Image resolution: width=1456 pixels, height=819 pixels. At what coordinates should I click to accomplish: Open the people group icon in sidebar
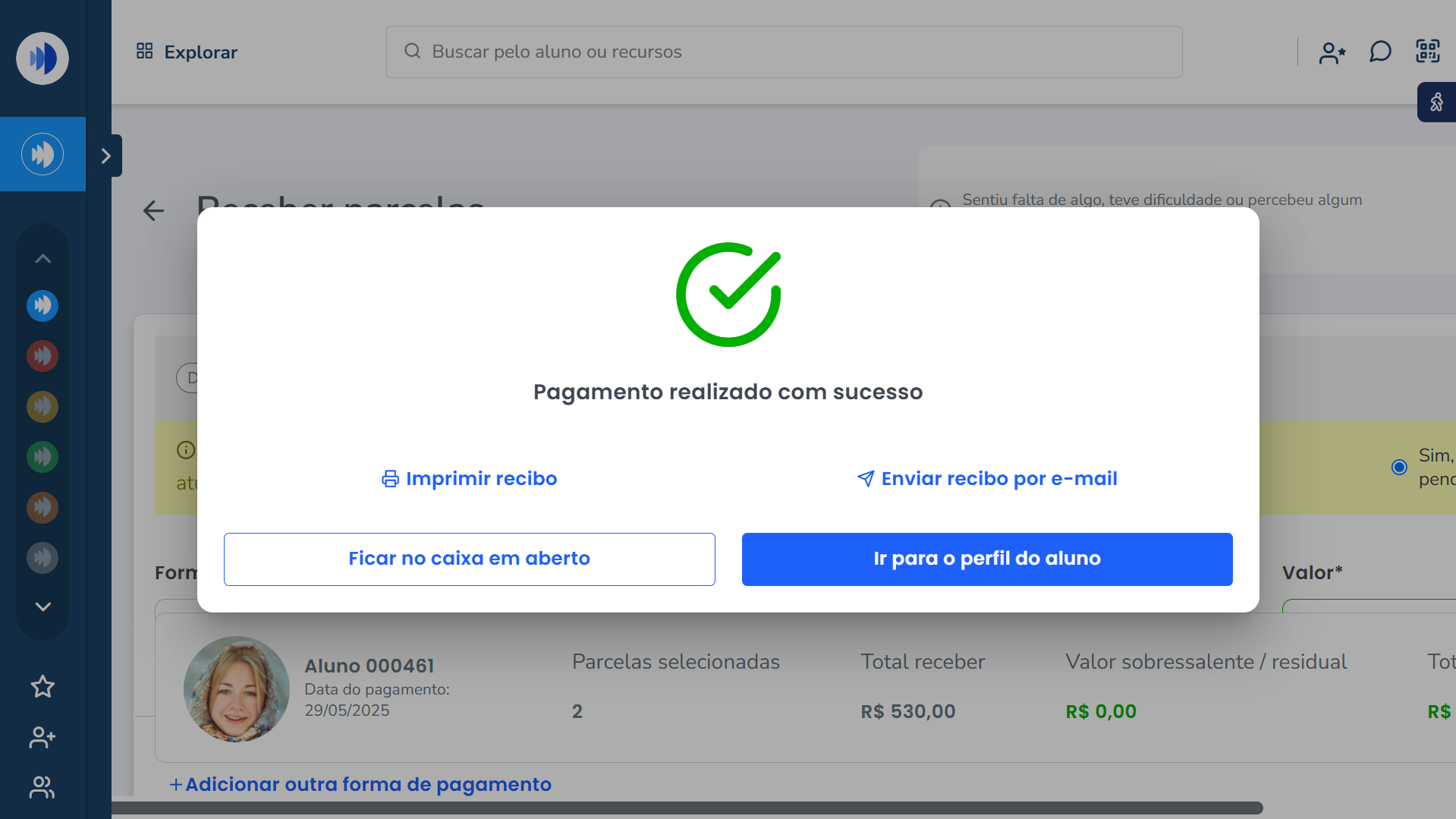[42, 787]
